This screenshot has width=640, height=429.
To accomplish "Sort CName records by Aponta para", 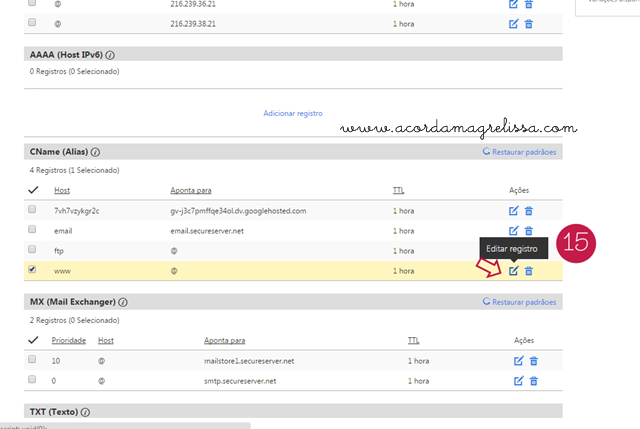I will click(x=191, y=190).
